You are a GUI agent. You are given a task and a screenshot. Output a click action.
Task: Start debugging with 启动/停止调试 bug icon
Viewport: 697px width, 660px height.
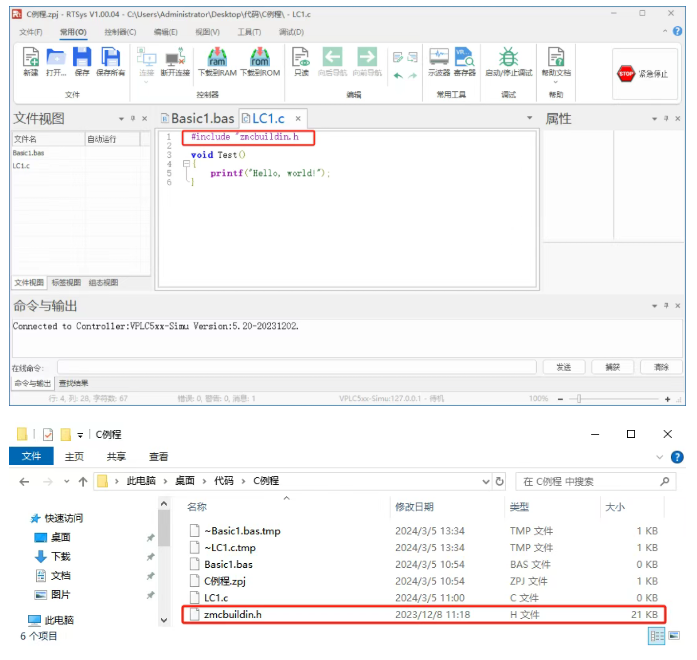[508, 60]
